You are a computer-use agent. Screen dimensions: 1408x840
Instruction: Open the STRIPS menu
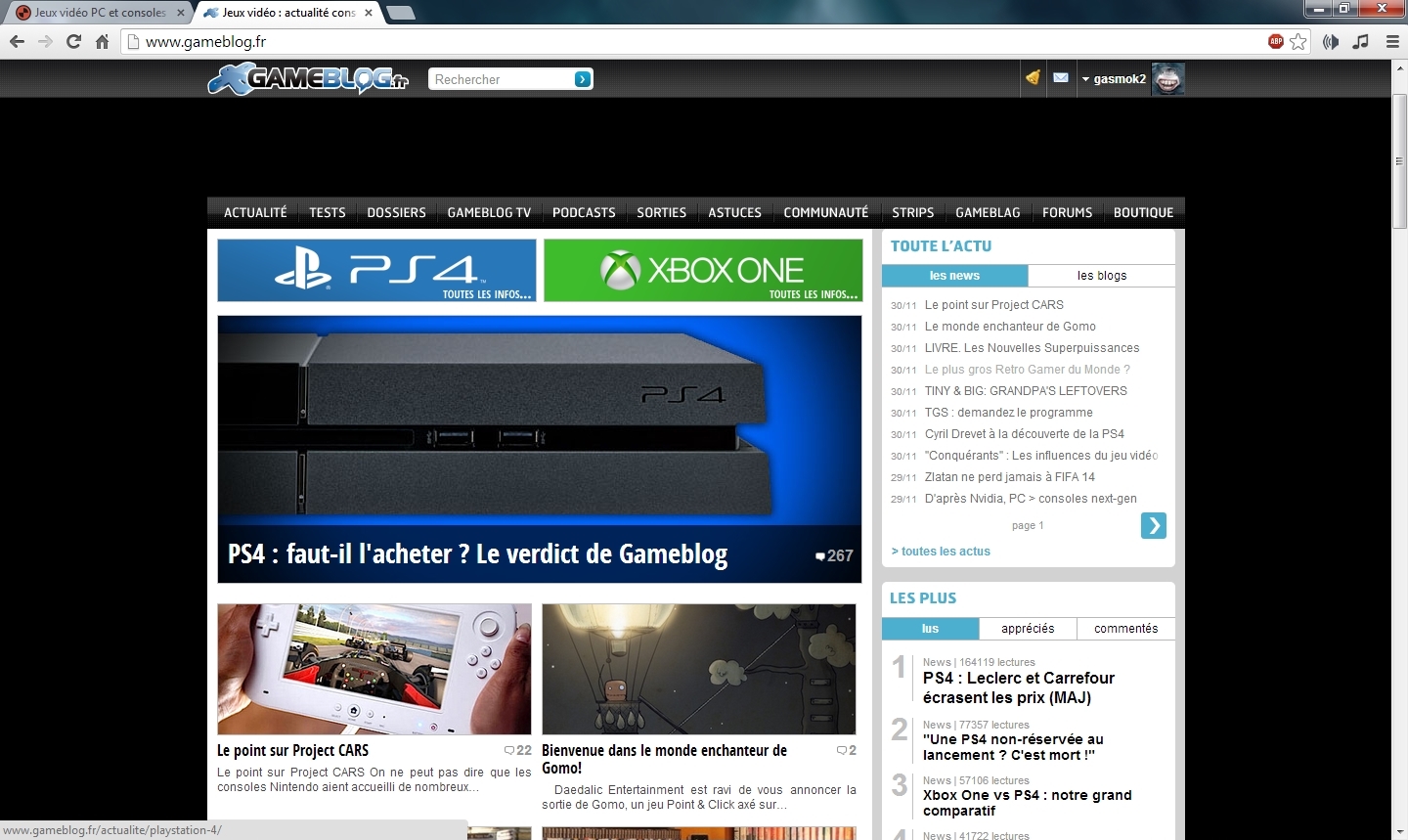click(x=912, y=212)
